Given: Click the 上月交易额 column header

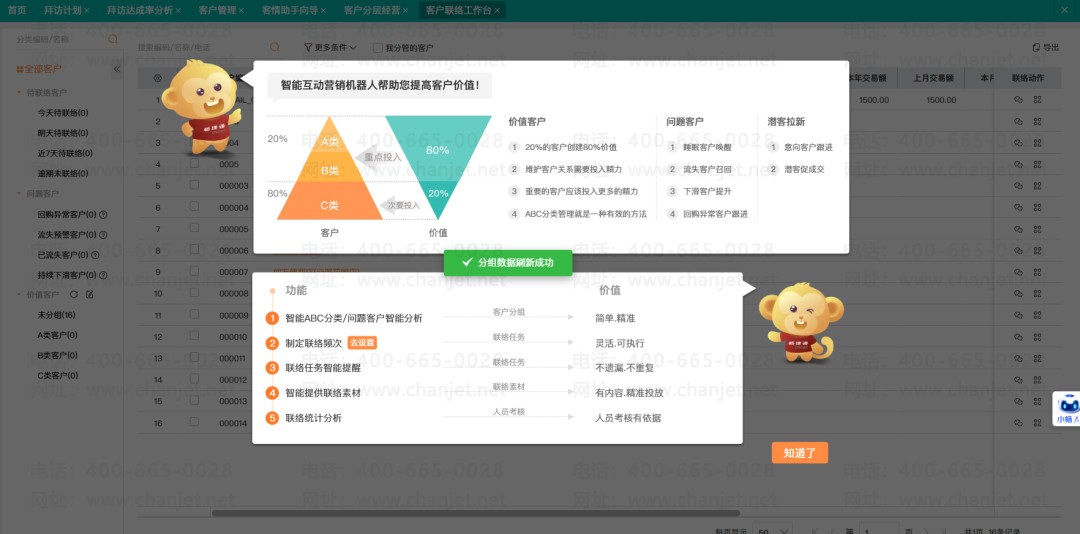Looking at the screenshot, I should [x=931, y=78].
